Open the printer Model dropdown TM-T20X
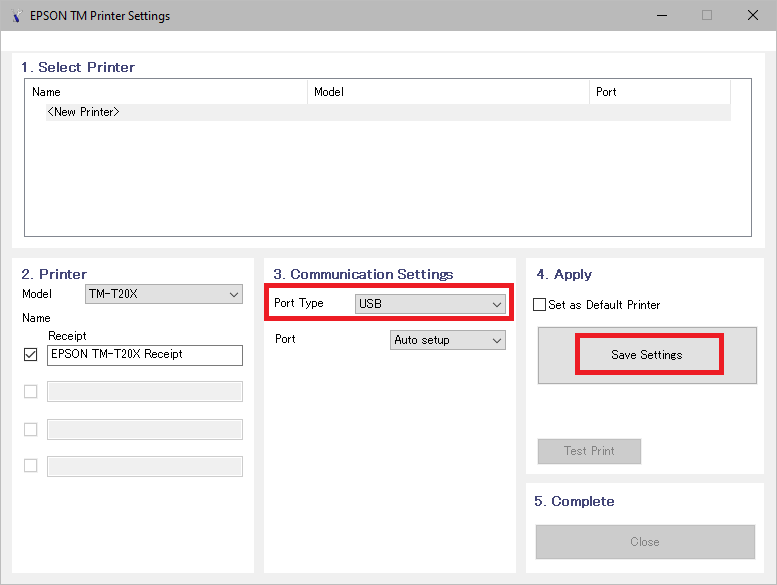The image size is (777, 585). click(x=164, y=294)
